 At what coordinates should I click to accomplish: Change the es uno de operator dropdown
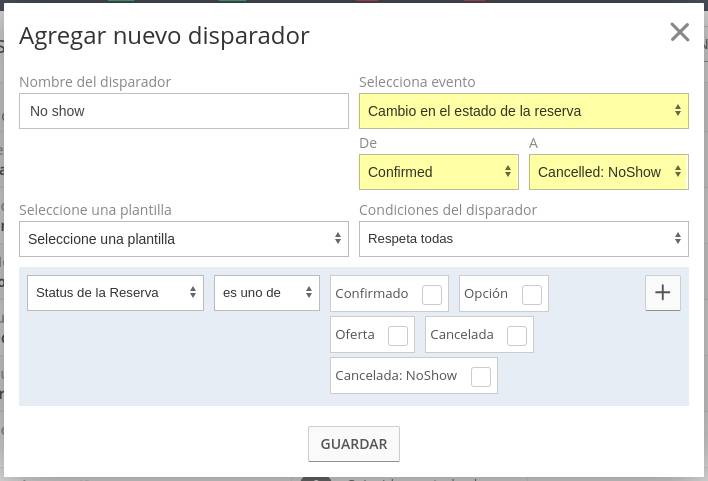(267, 293)
